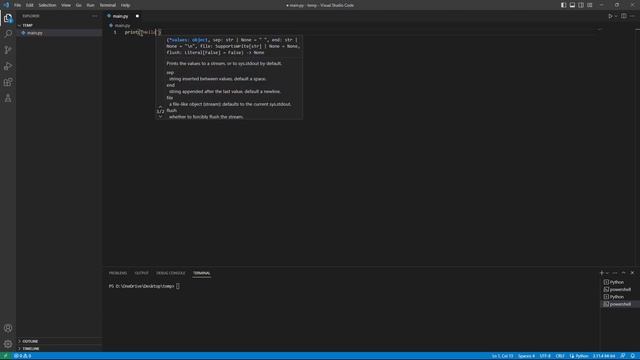Switch to the OUTPUT panel tab
Viewport: 640px width, 360px height.
click(142, 273)
